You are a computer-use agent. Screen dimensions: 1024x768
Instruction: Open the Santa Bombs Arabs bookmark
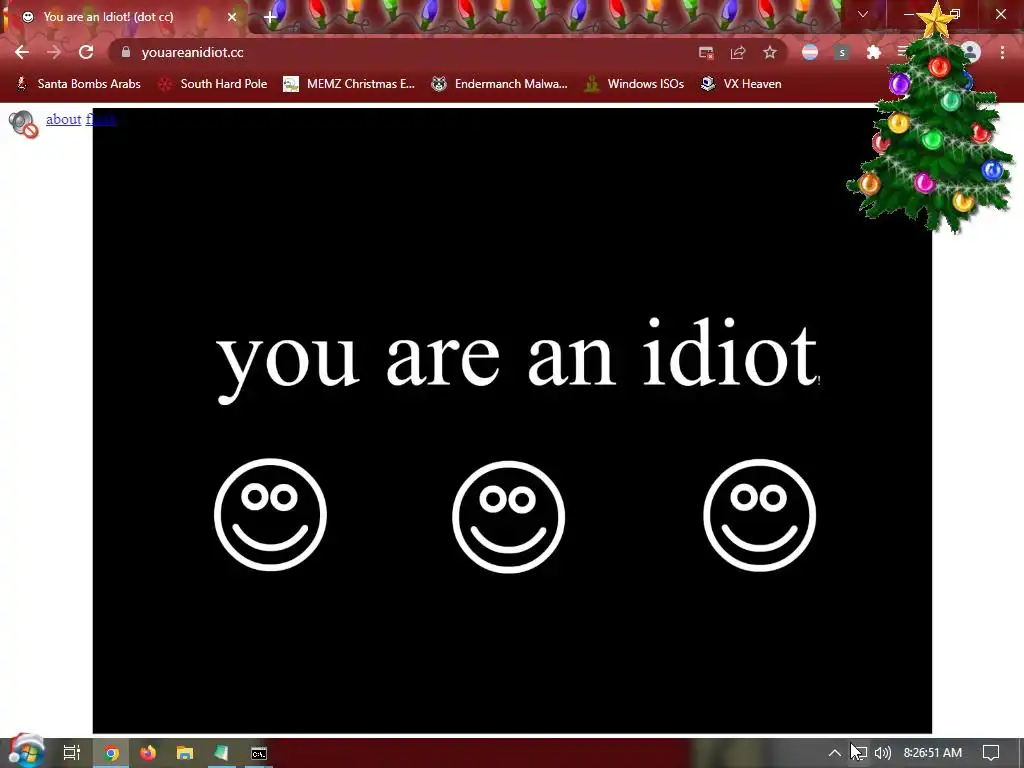(78, 84)
